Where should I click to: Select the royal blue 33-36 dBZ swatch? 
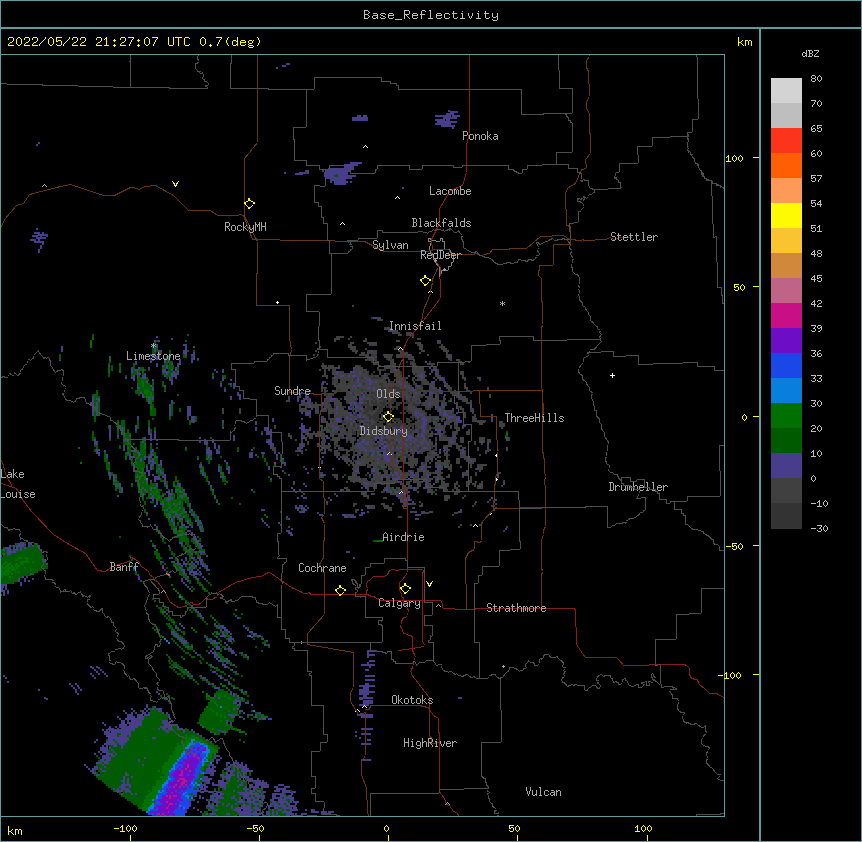786,366
